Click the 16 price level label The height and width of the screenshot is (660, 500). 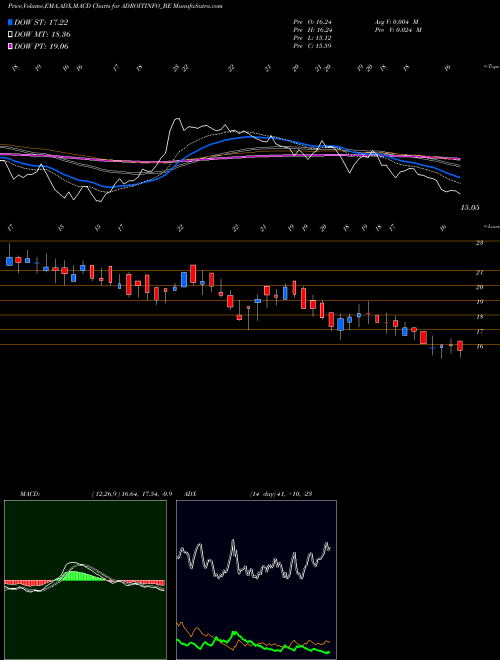pyautogui.click(x=479, y=346)
